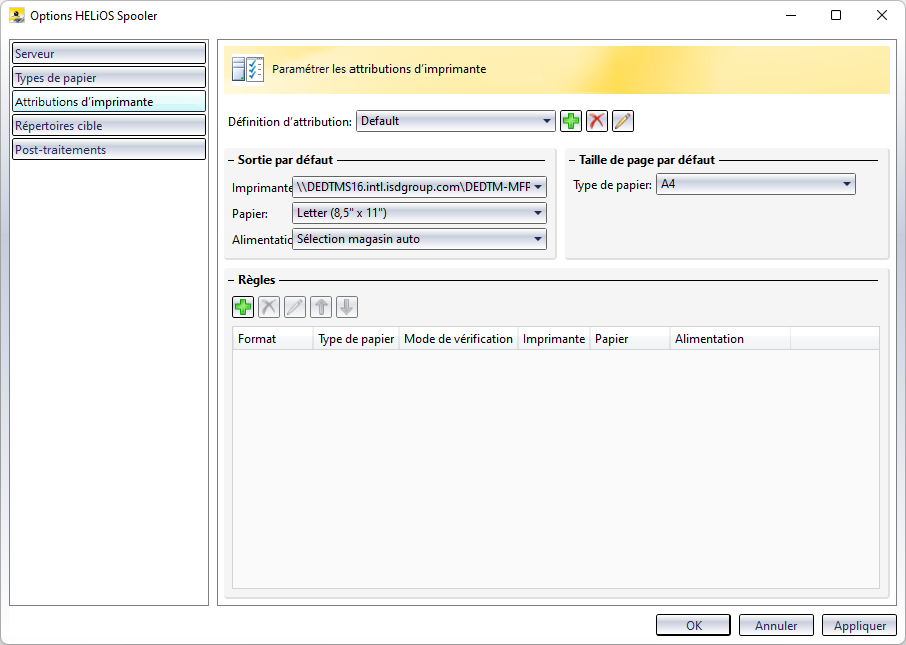This screenshot has width=906, height=645.
Task: Close the Options HELiOS Spooler window
Action: pos(881,16)
